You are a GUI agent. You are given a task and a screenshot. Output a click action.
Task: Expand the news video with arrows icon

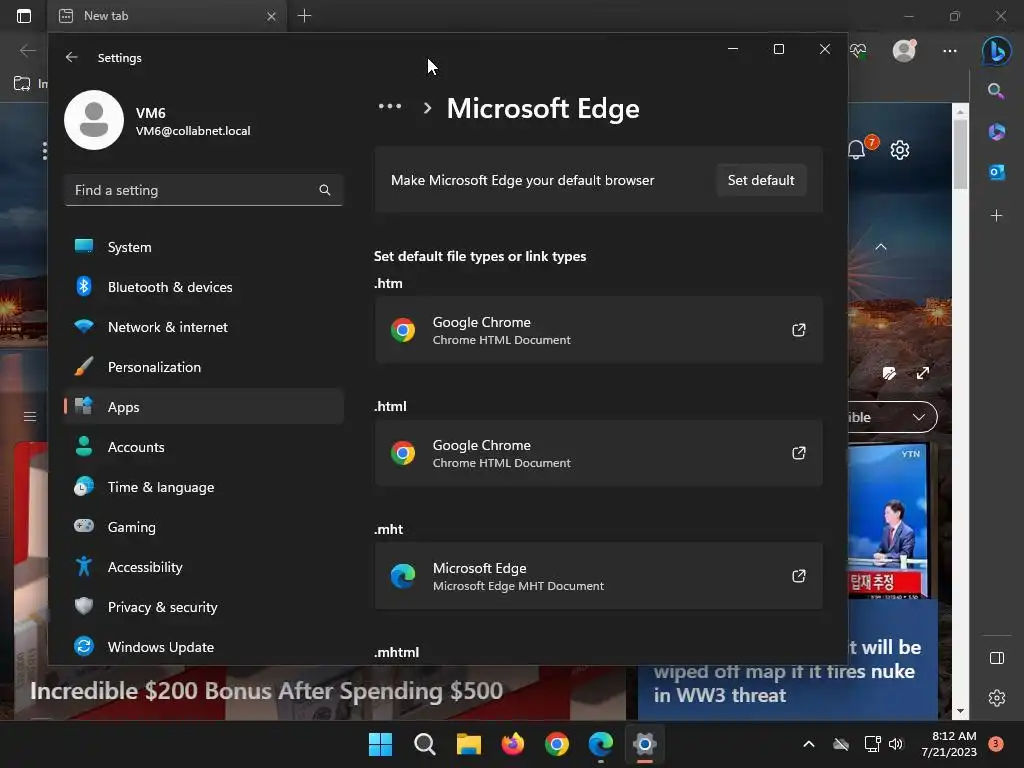click(923, 373)
